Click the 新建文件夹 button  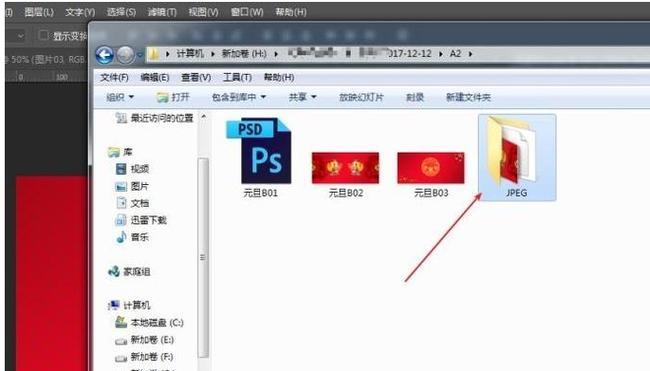468,97
